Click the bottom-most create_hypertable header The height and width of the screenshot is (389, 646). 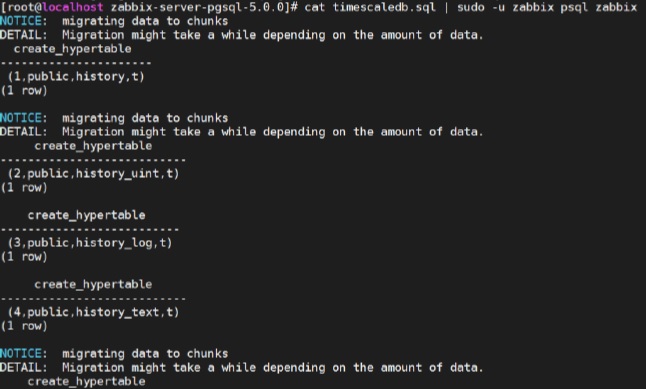(87, 382)
